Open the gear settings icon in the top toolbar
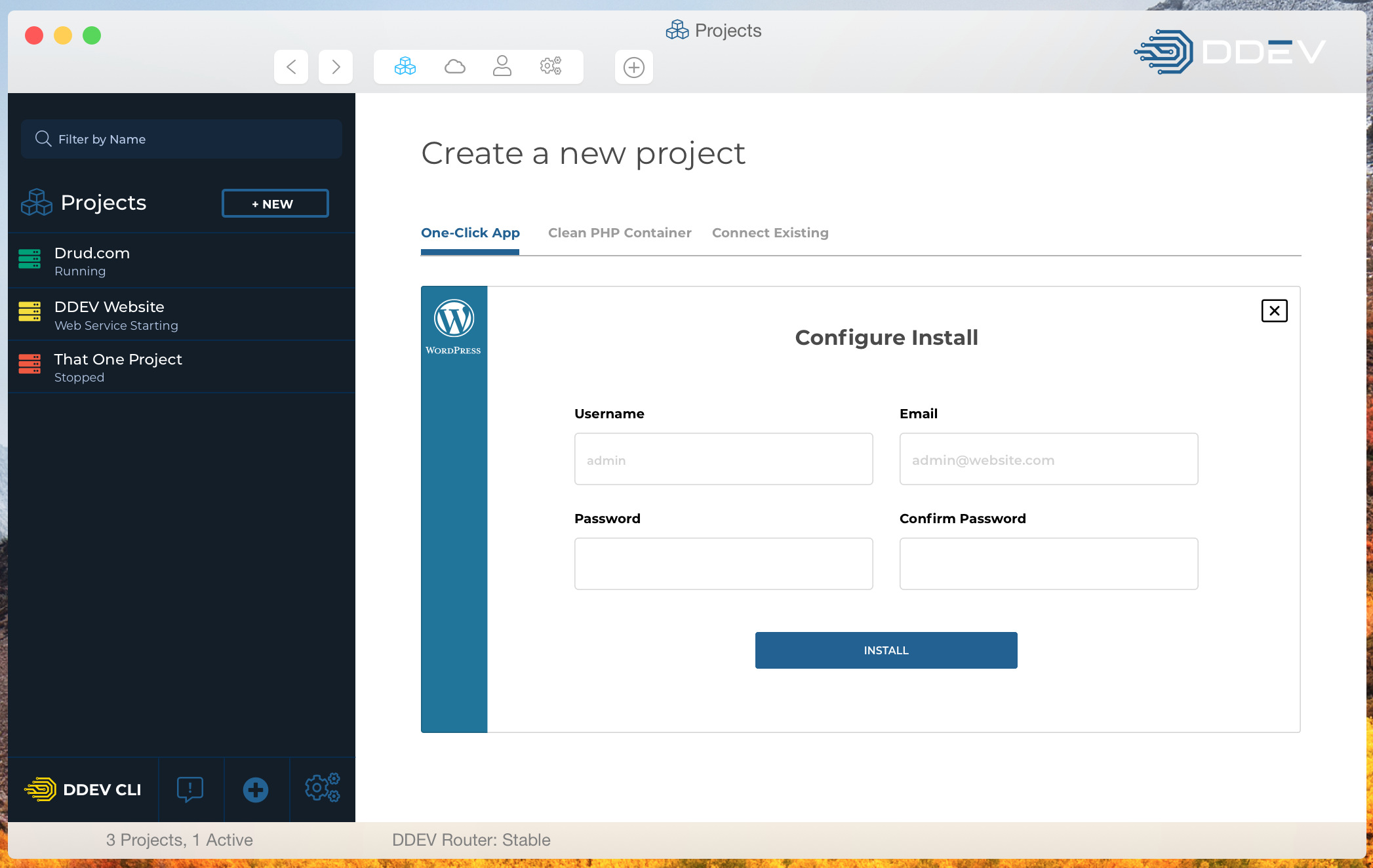Viewport: 1373px width, 868px height. 551,66
